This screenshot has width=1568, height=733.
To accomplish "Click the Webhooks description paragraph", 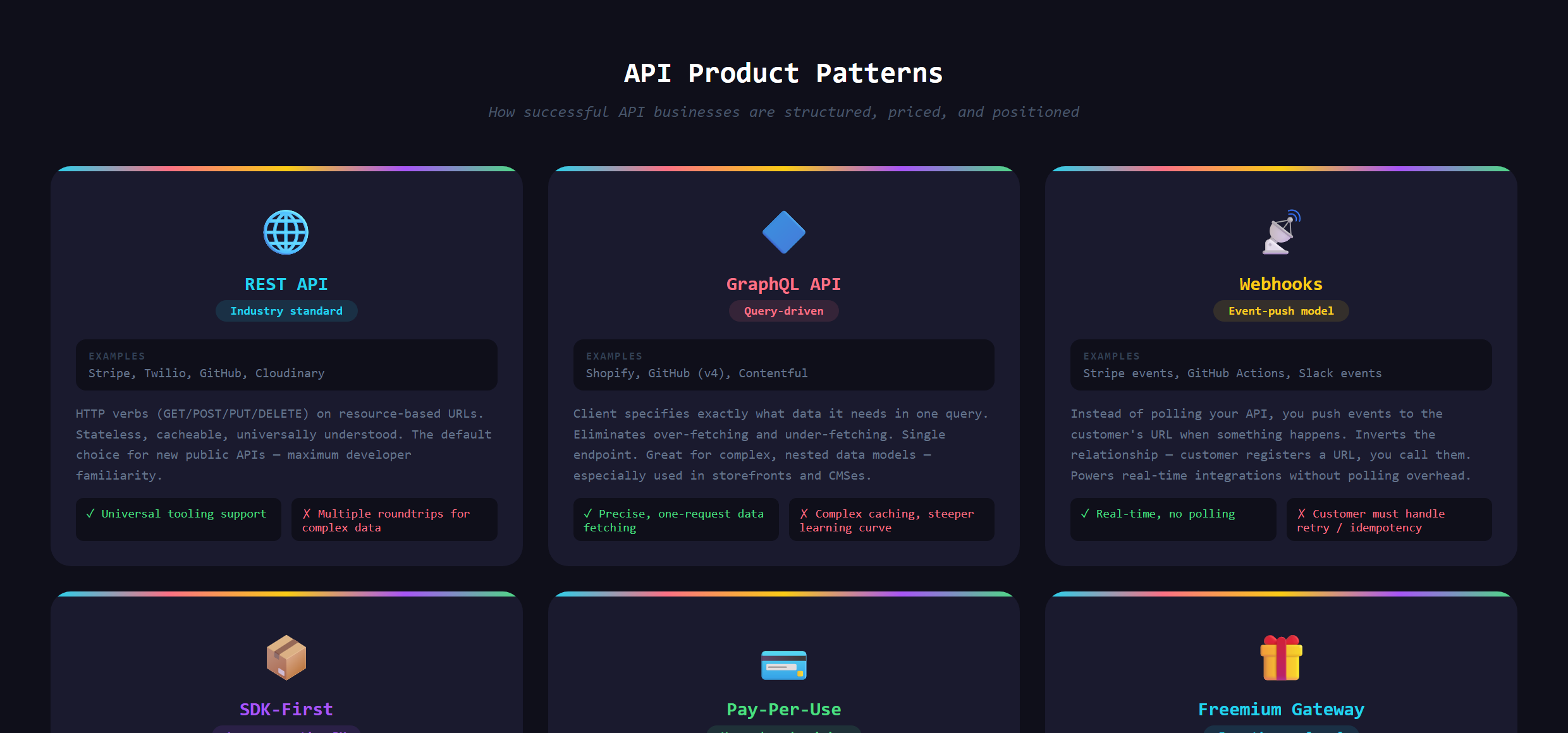I will 1281,445.
